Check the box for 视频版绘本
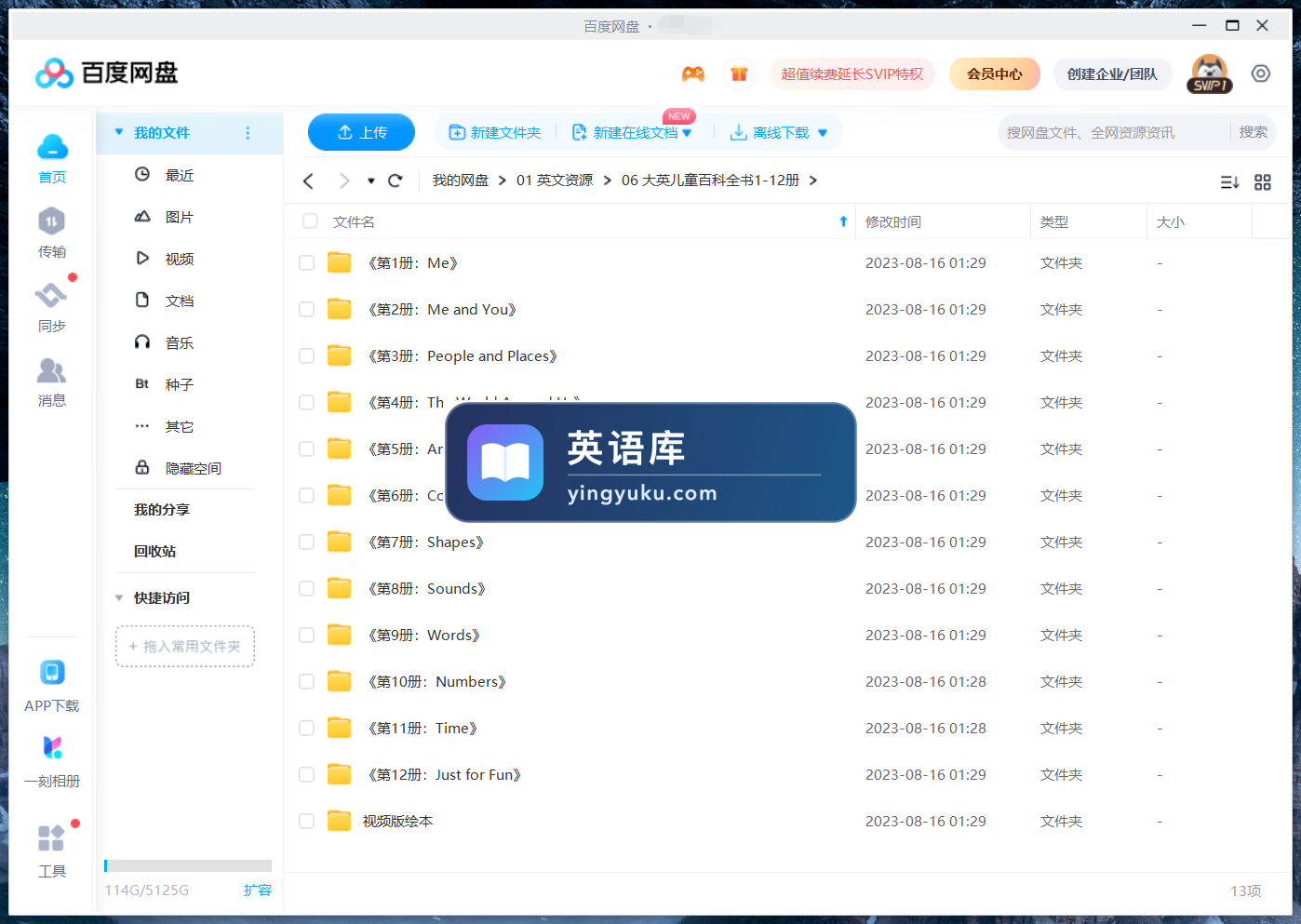 click(x=306, y=822)
